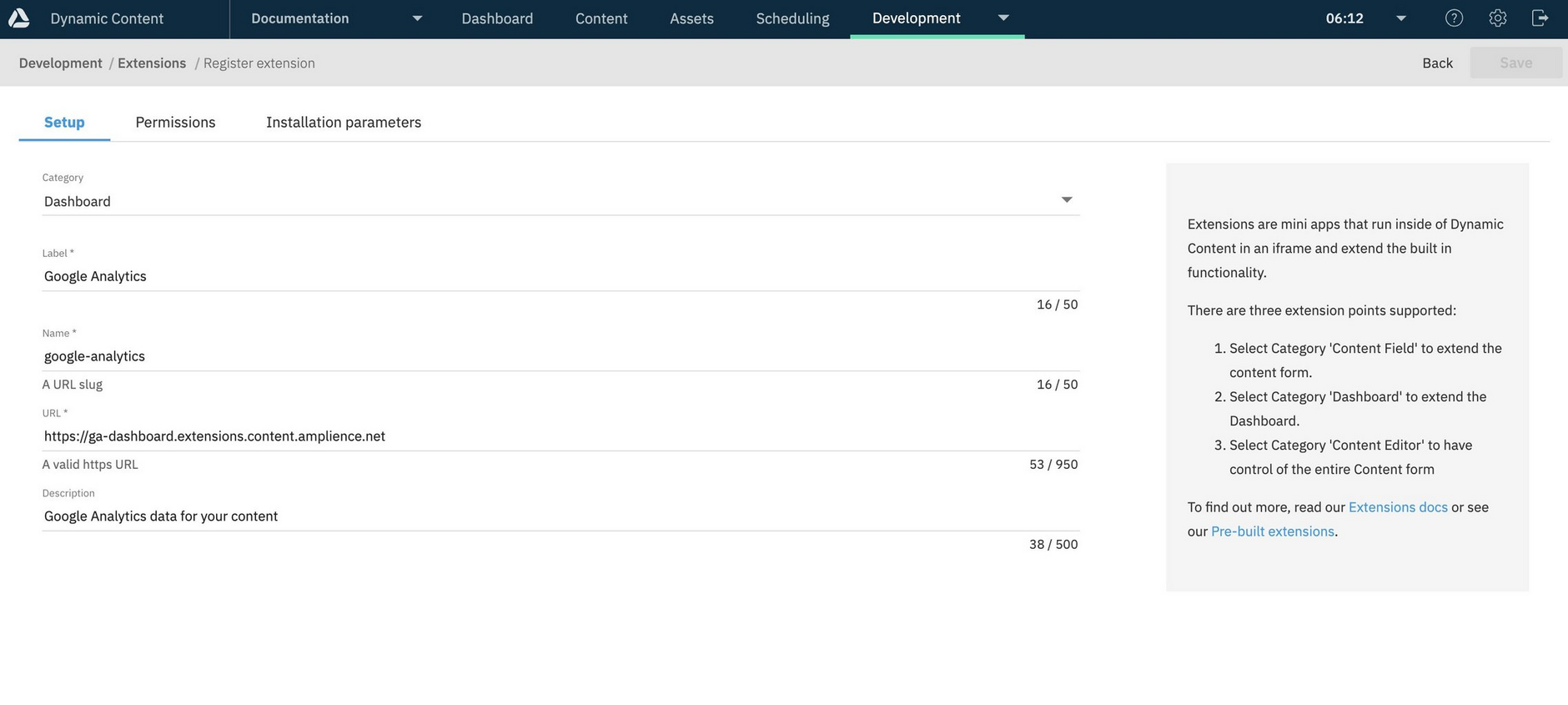The height and width of the screenshot is (705, 1568).
Task: Expand the Documentation hub dropdown arrow
Action: [417, 18]
